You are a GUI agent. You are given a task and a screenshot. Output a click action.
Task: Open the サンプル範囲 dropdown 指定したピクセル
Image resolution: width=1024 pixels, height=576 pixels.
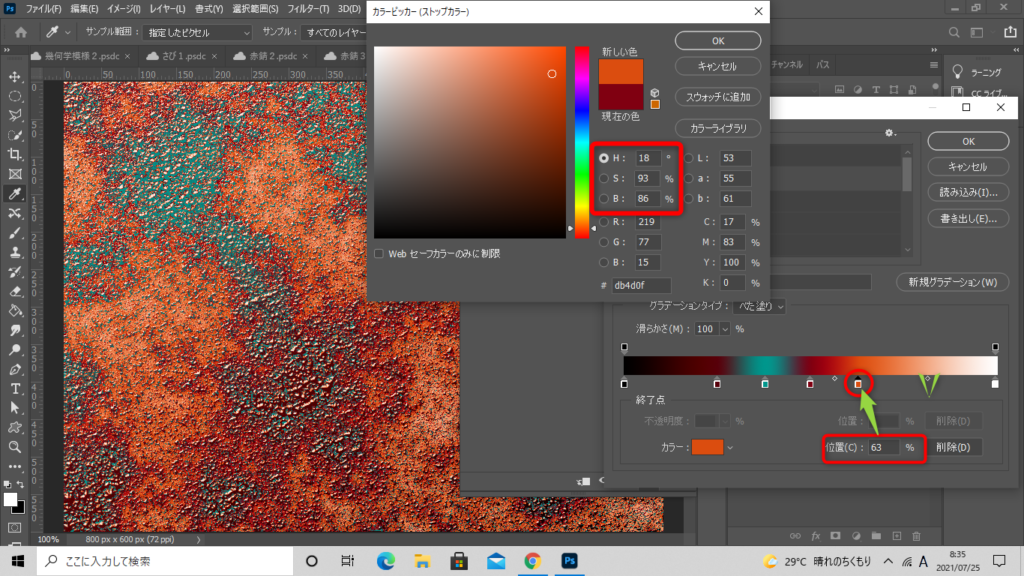(x=198, y=32)
